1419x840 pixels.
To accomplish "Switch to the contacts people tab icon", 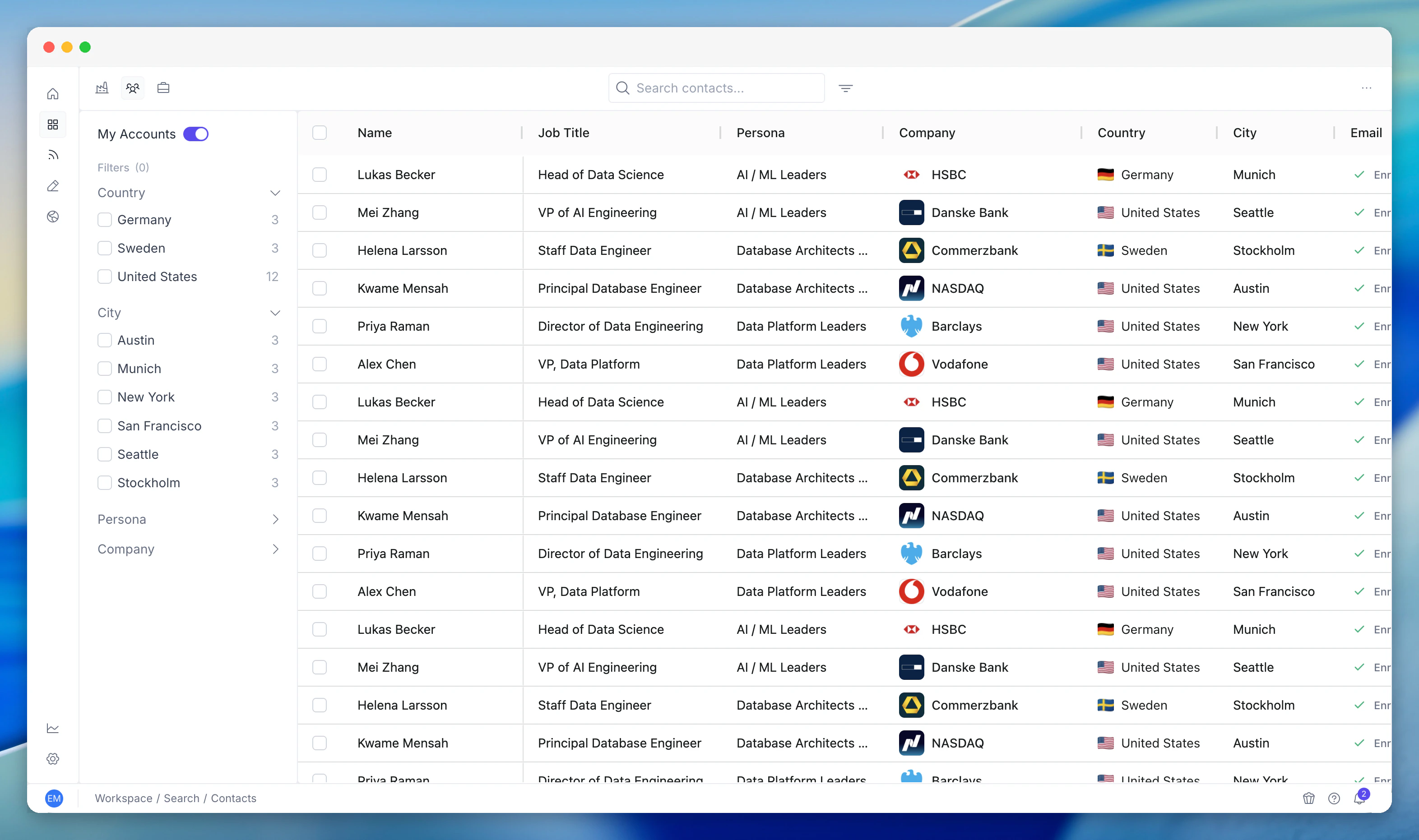I will pyautogui.click(x=133, y=88).
